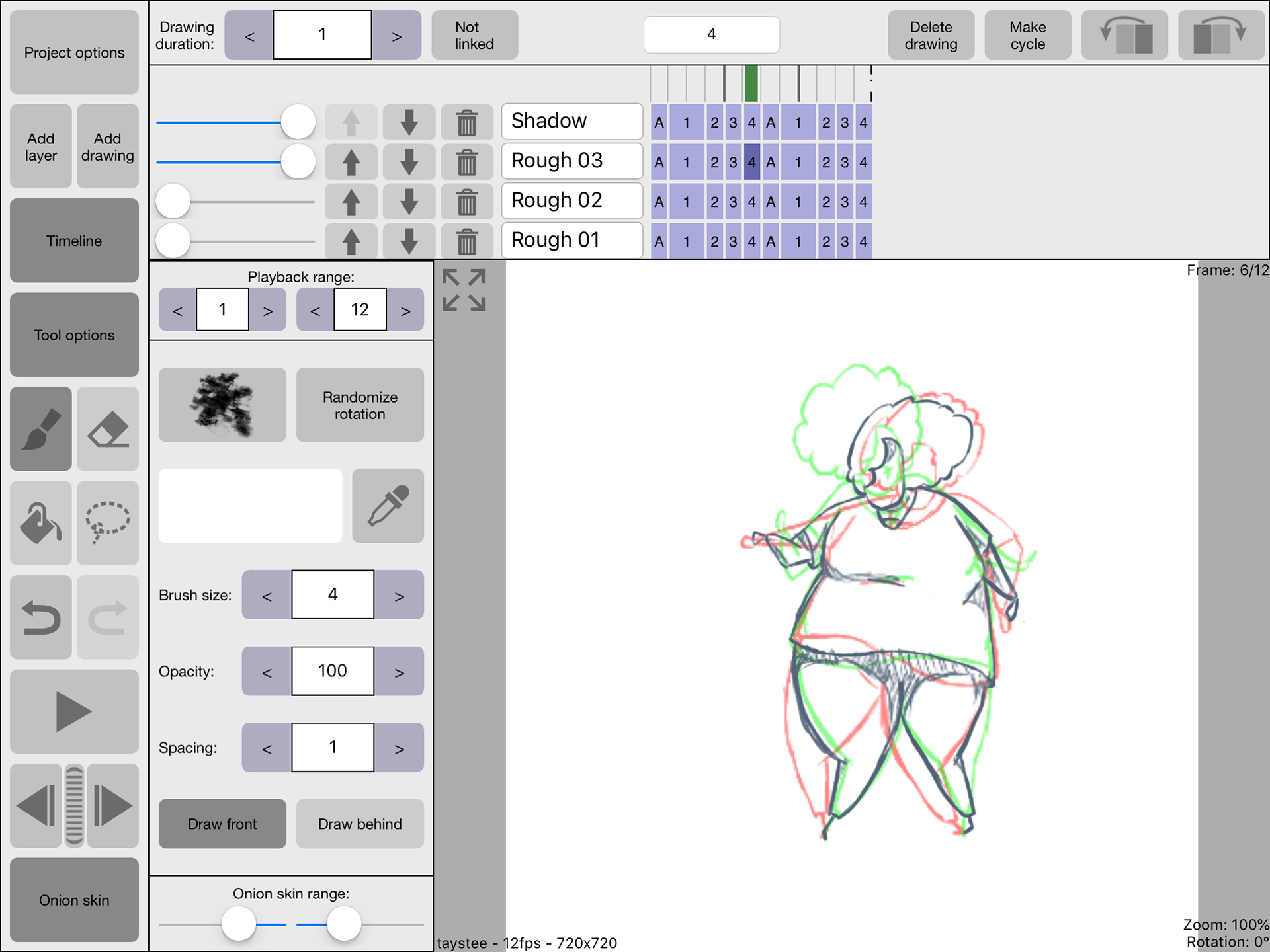Viewport: 1270px width, 952px height.
Task: Select the paint brush tool
Action: click(x=41, y=429)
